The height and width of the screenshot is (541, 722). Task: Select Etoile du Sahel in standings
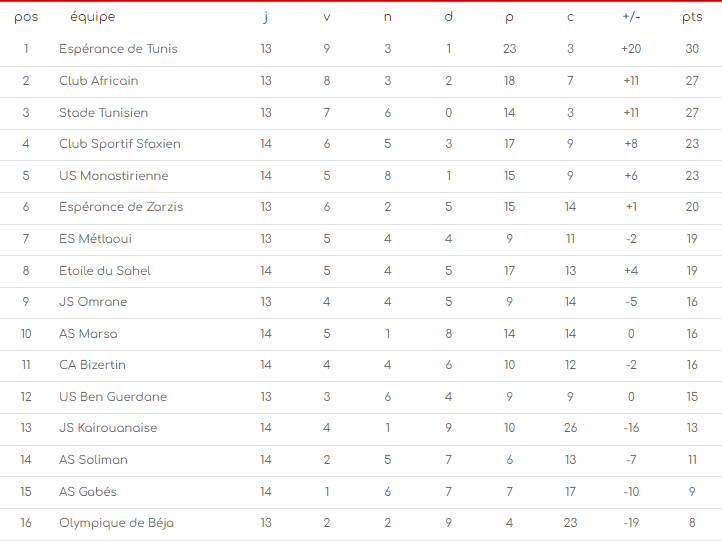(105, 271)
